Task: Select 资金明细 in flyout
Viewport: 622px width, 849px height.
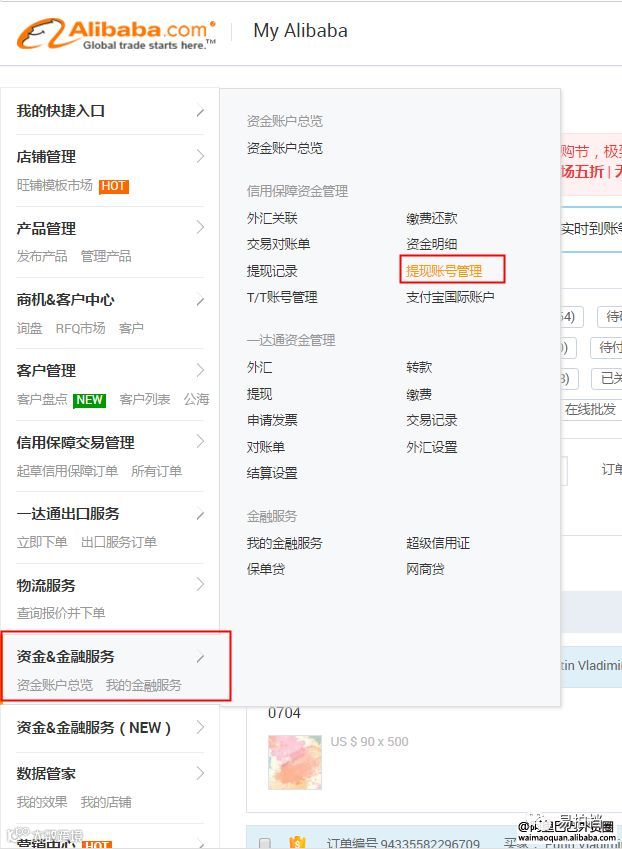Action: (x=431, y=244)
